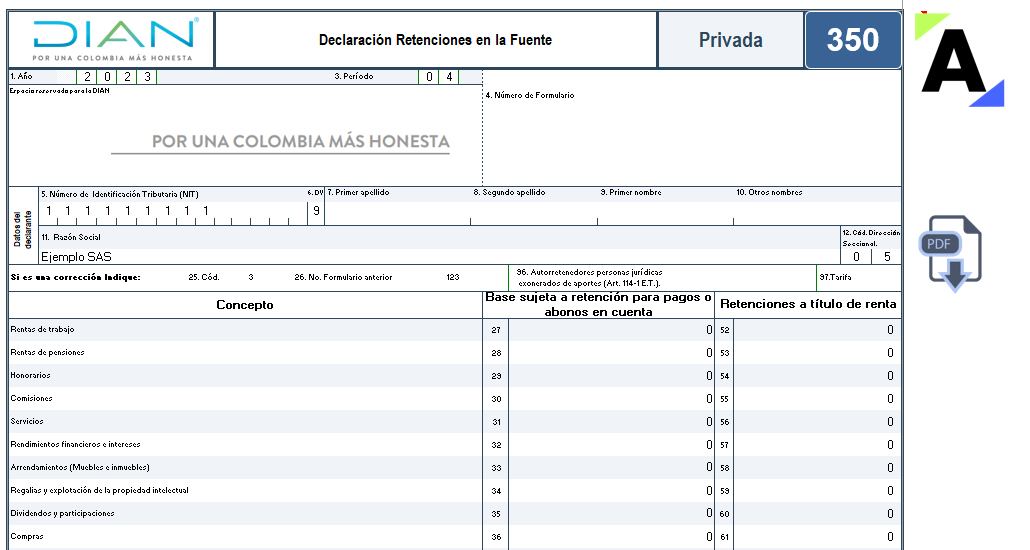Viewport: 1030px width, 550px height.
Task: Select the Dividendos y participaciones label
Action: (62, 513)
